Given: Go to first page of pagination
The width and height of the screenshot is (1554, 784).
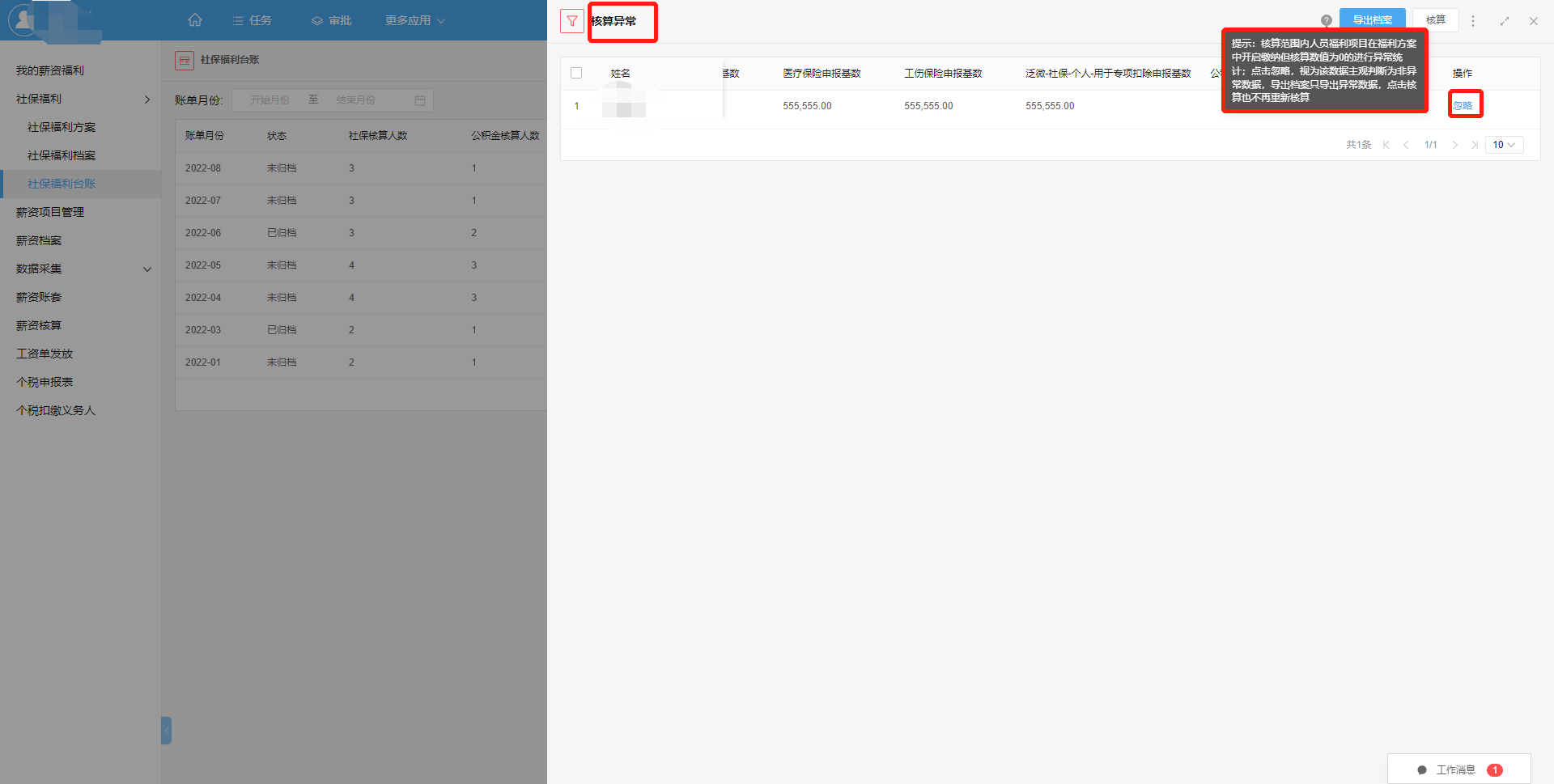Looking at the screenshot, I should [1386, 145].
